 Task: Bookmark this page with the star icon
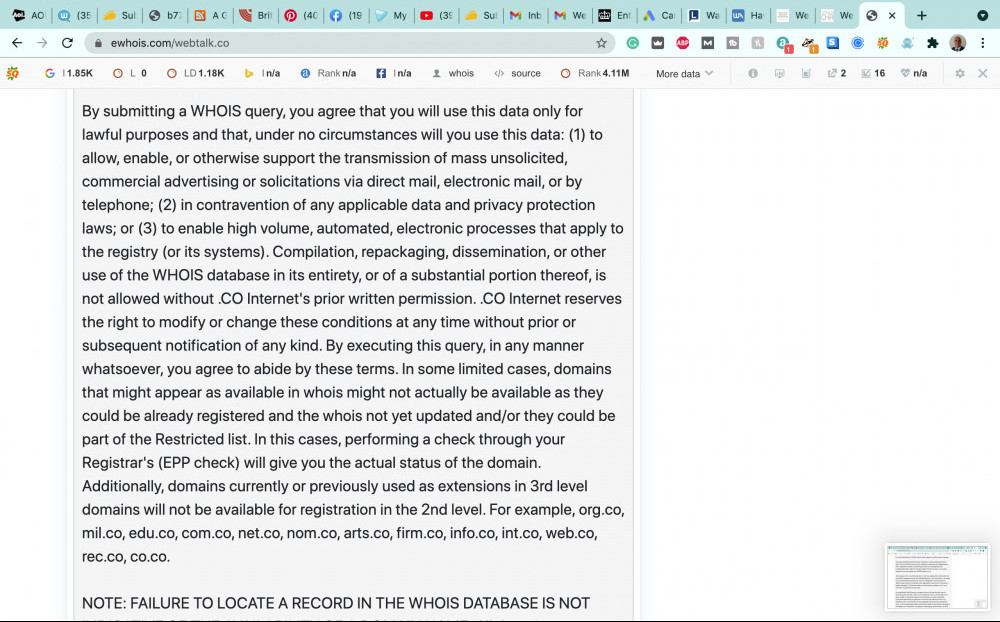[601, 43]
